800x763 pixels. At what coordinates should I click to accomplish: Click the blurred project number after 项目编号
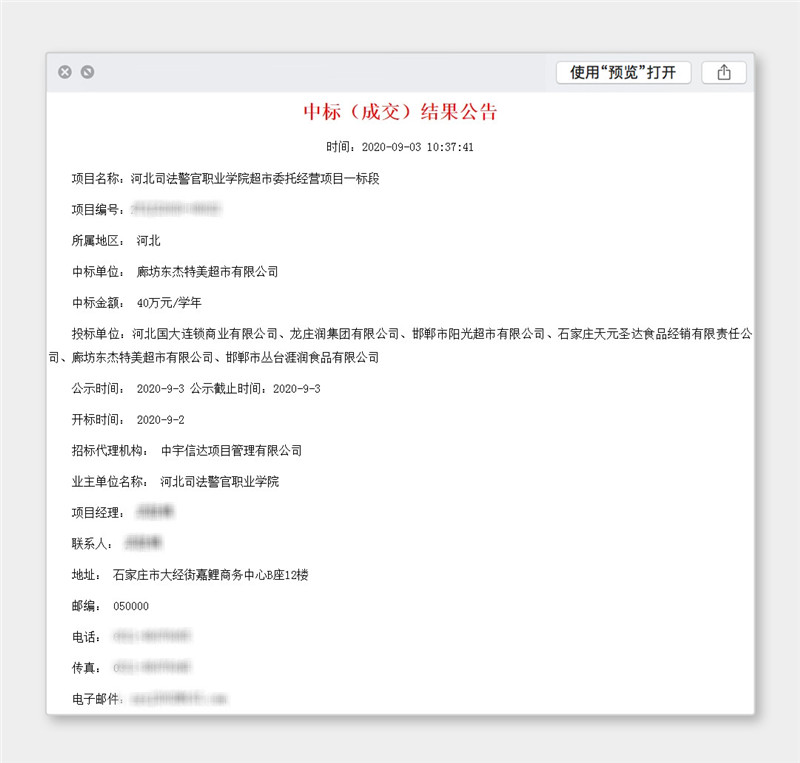coord(176,210)
